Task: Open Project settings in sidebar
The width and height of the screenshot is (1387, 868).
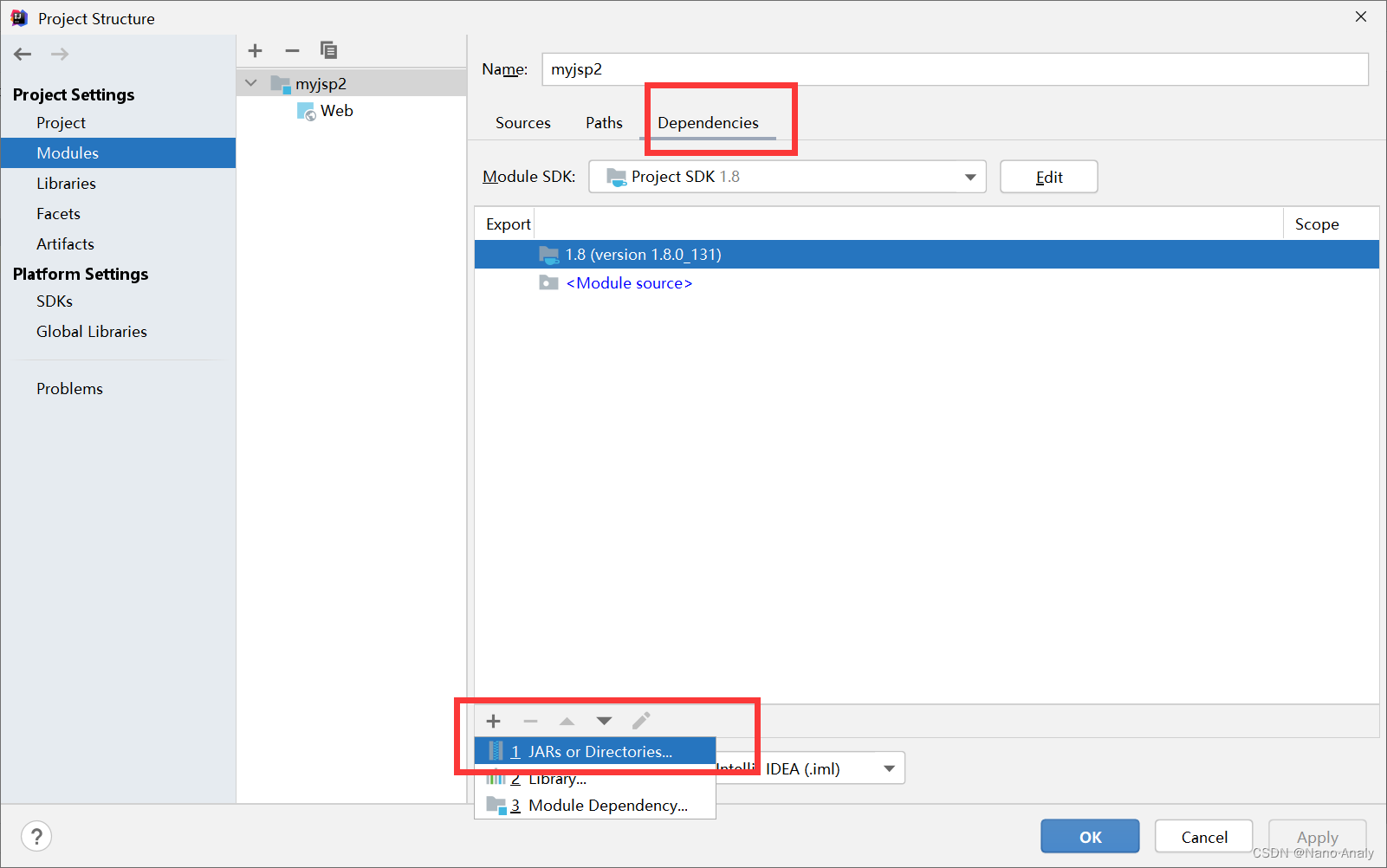Action: point(118,123)
